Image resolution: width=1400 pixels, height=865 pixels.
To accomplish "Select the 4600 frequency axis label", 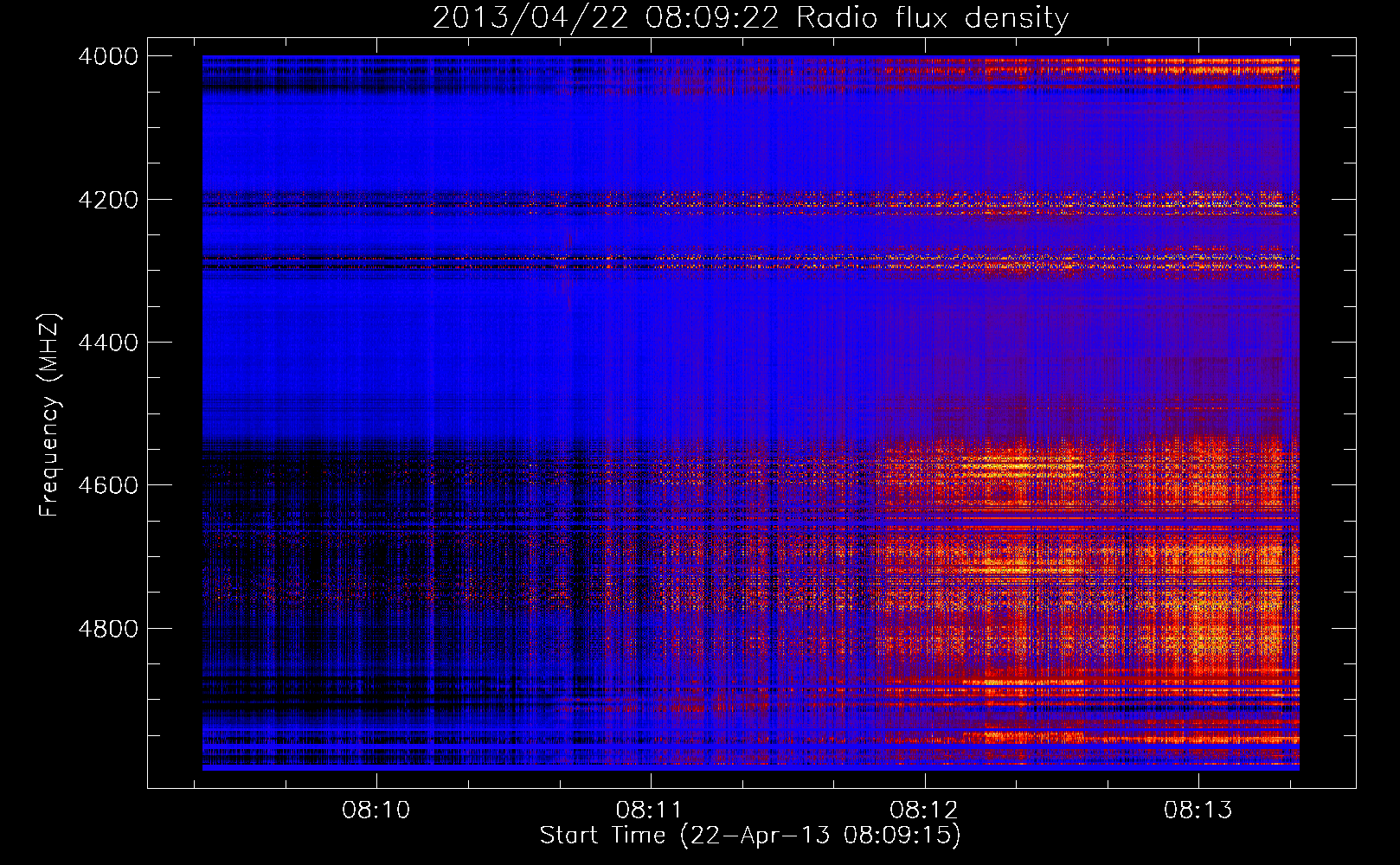I will (108, 485).
